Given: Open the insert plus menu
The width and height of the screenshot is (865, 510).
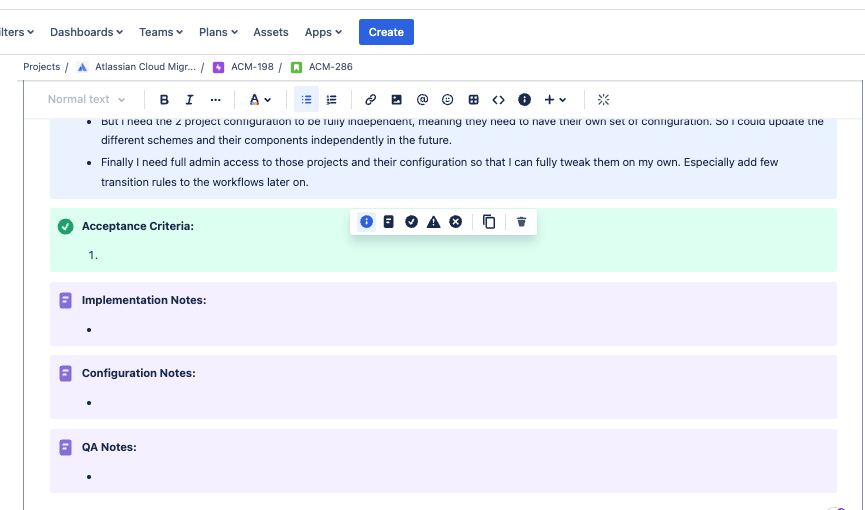Looking at the screenshot, I should pos(555,100).
